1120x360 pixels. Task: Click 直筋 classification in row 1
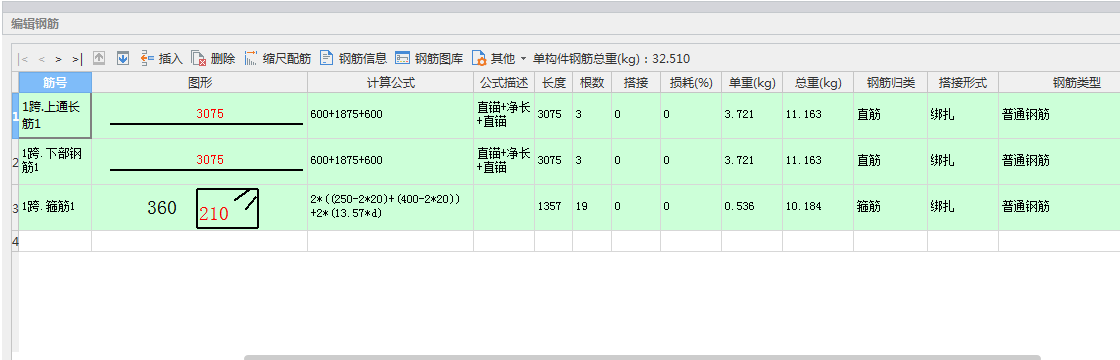868,114
